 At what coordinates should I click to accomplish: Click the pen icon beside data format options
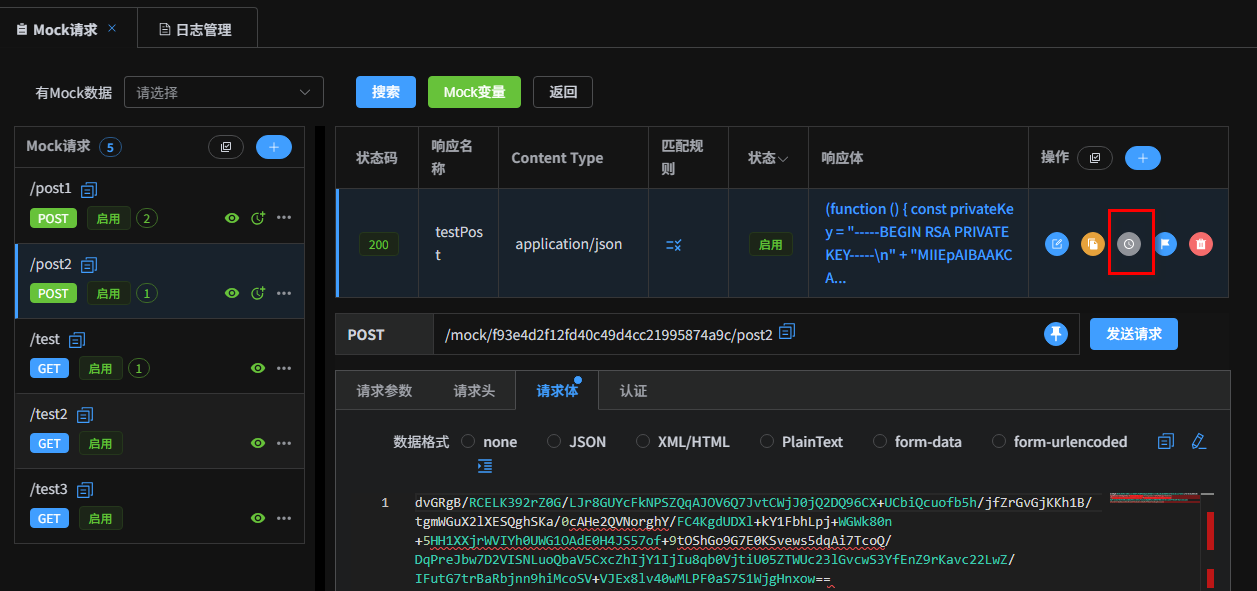pos(1199,441)
